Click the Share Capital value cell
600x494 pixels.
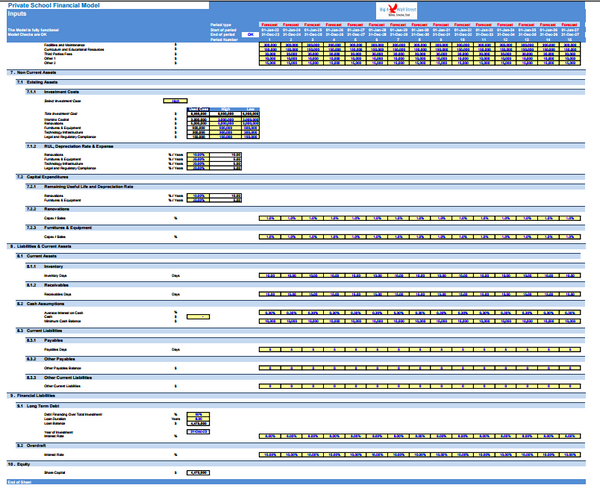pyautogui.click(x=197, y=473)
